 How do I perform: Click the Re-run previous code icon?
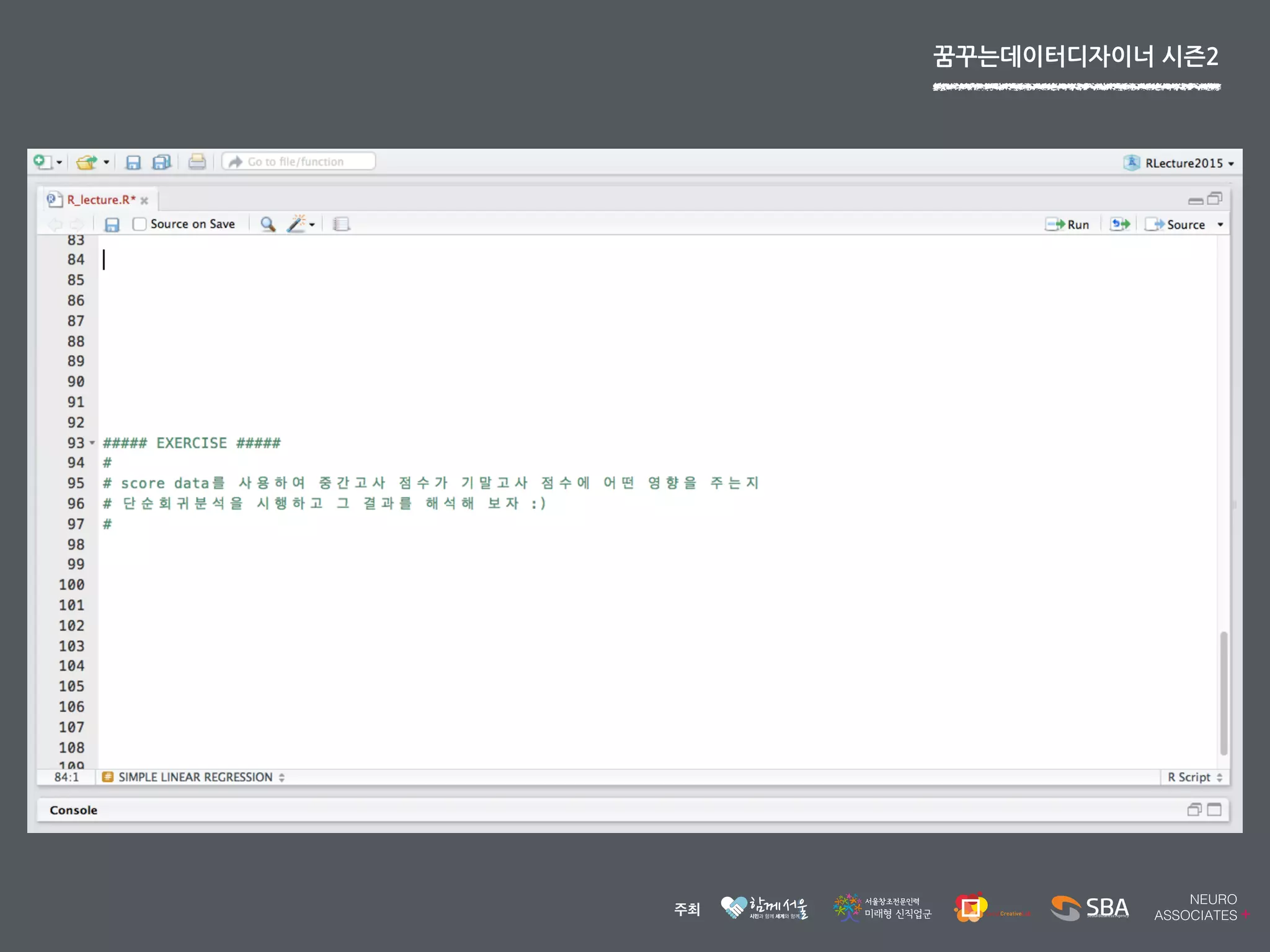coord(1120,224)
